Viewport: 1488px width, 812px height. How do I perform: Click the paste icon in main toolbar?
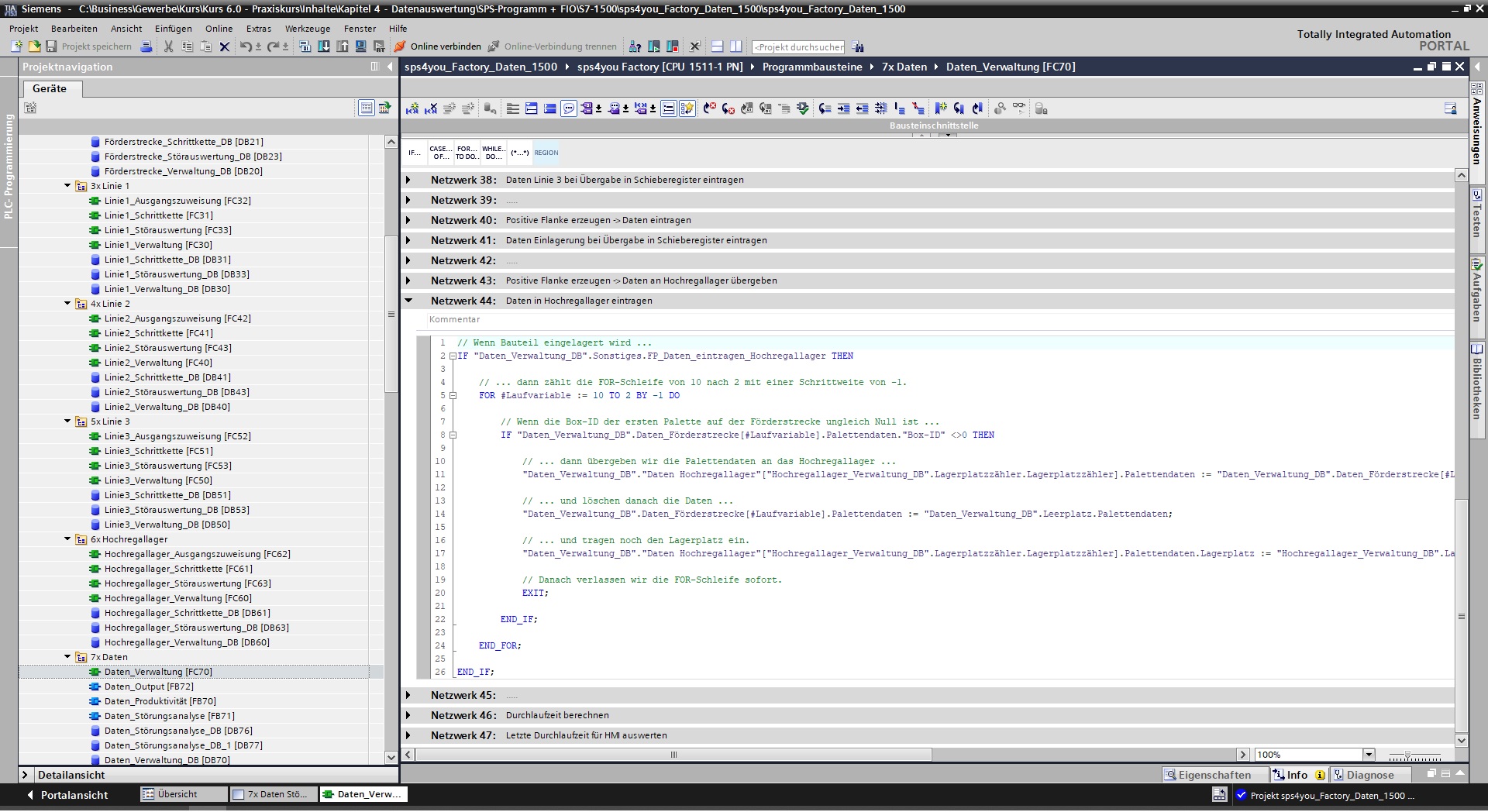coord(205,46)
